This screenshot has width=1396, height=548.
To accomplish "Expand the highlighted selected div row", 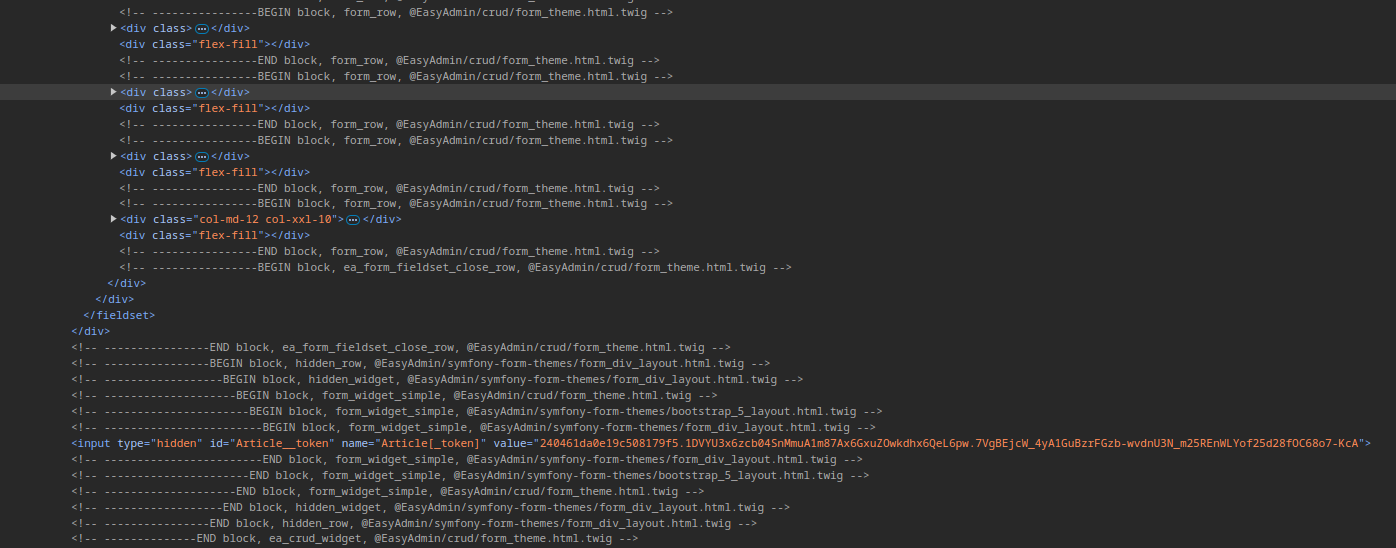I will coord(114,92).
